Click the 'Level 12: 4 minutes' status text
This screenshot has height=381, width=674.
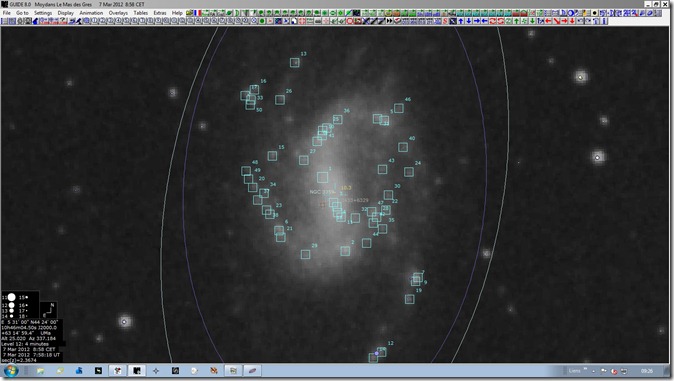pos(25,344)
